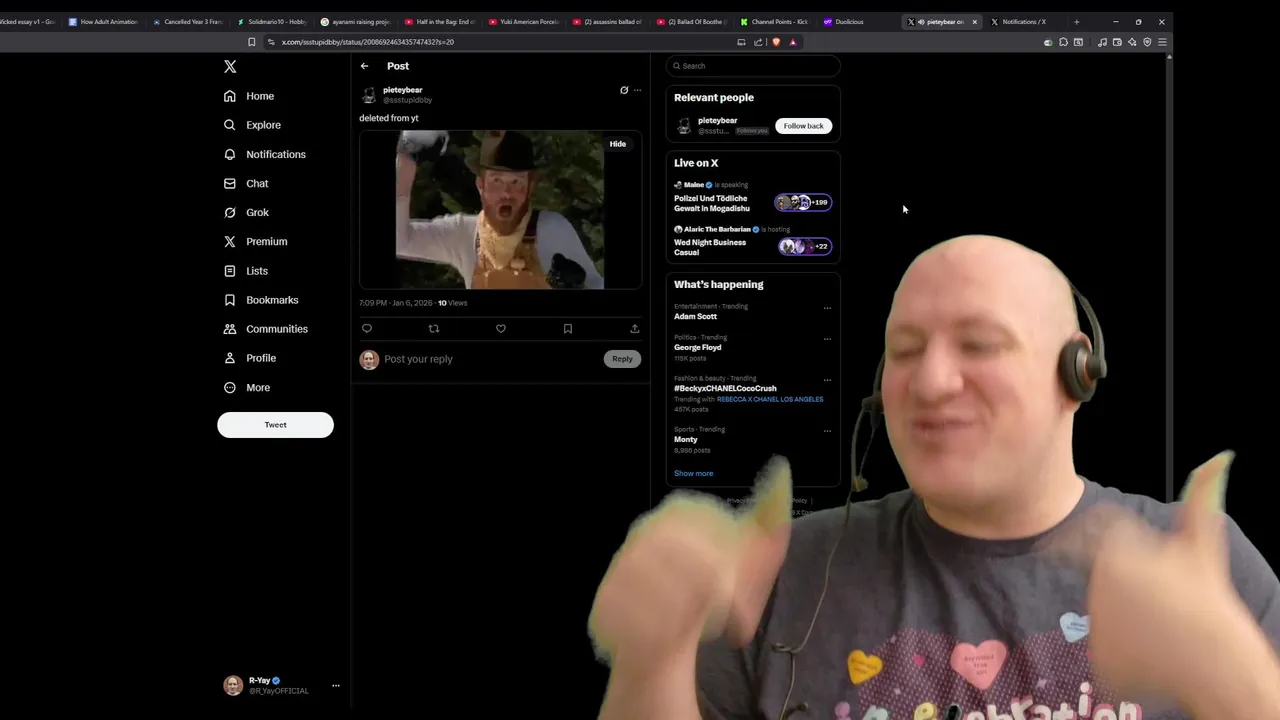1280x720 pixels.
Task: Open the X logo home link
Action: pyautogui.click(x=230, y=66)
